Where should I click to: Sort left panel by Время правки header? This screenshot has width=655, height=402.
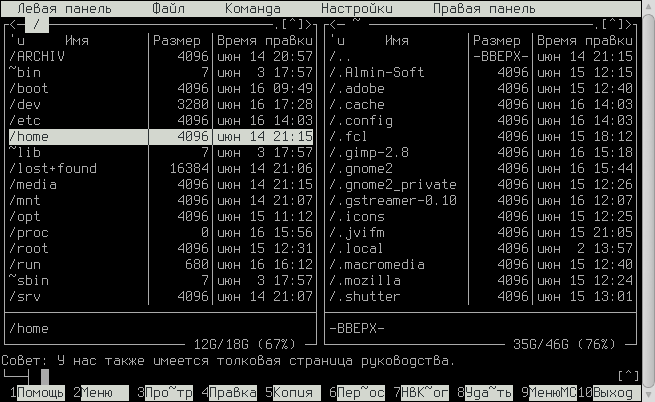[265, 41]
